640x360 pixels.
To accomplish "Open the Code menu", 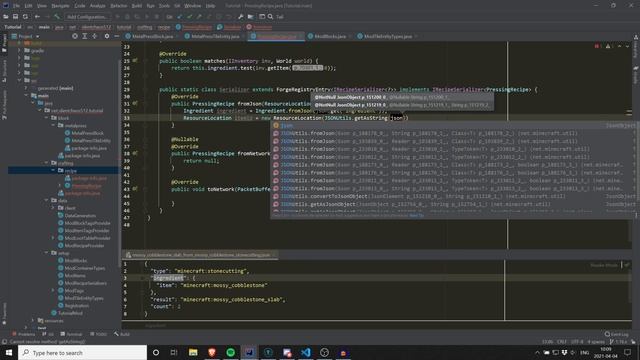I will [x=80, y=6].
